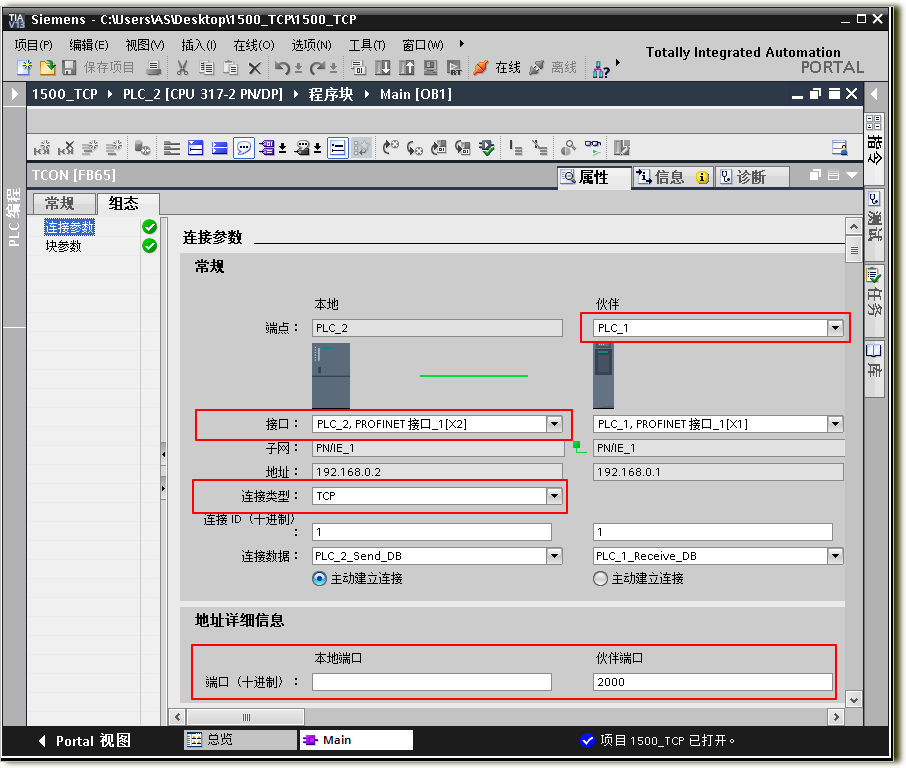Image resolution: width=906 pixels, height=768 pixels.
Task: Click the Go to next error icon
Action: pos(415,148)
